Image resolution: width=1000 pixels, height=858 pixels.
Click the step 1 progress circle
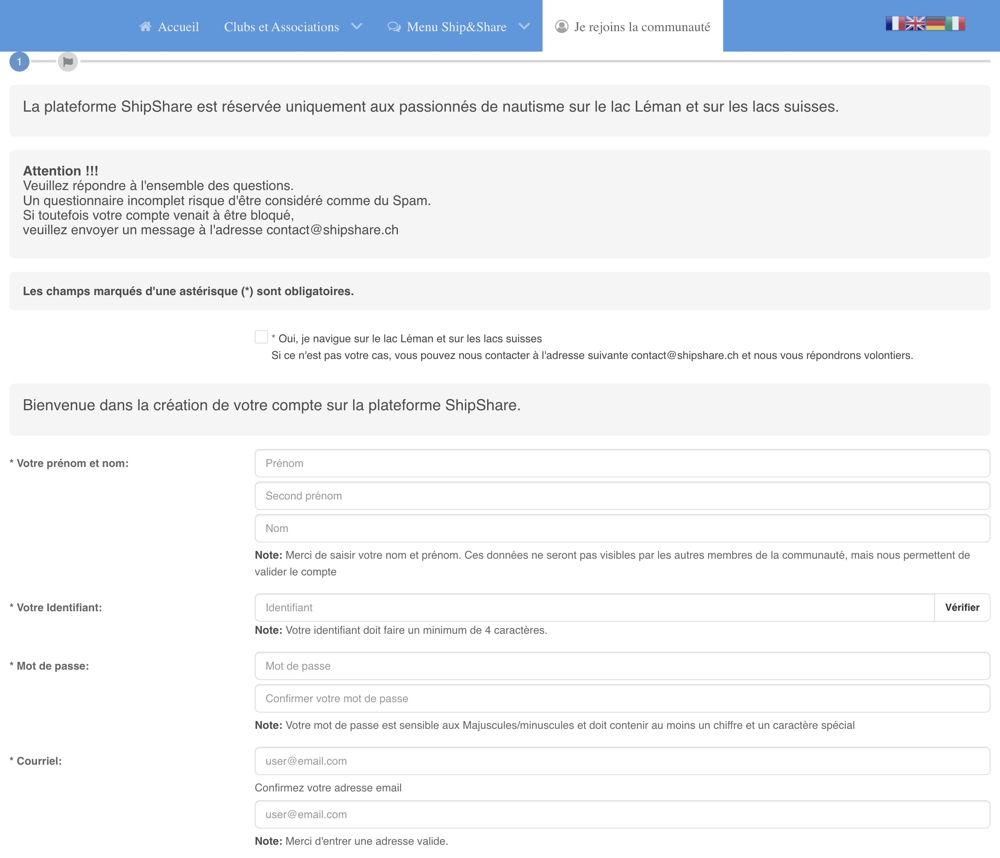pos(19,62)
